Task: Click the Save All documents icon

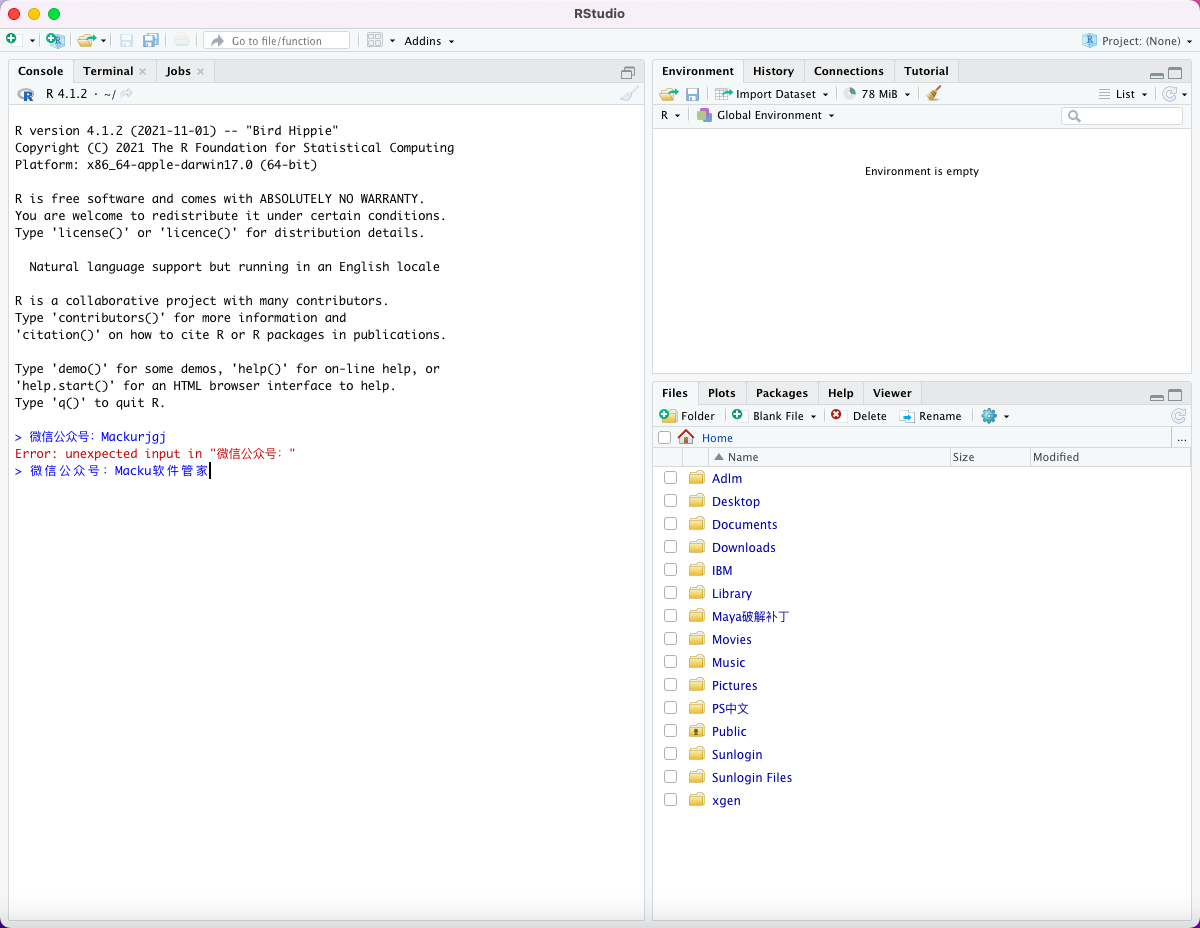Action: [x=150, y=40]
